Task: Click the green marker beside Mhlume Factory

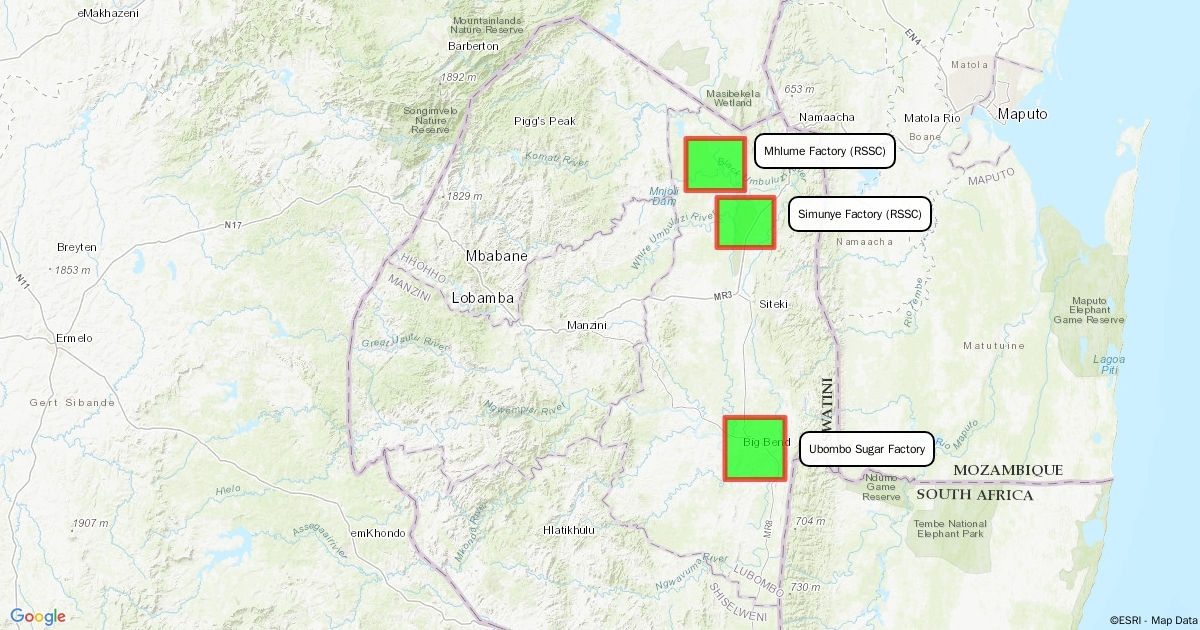Action: point(714,164)
